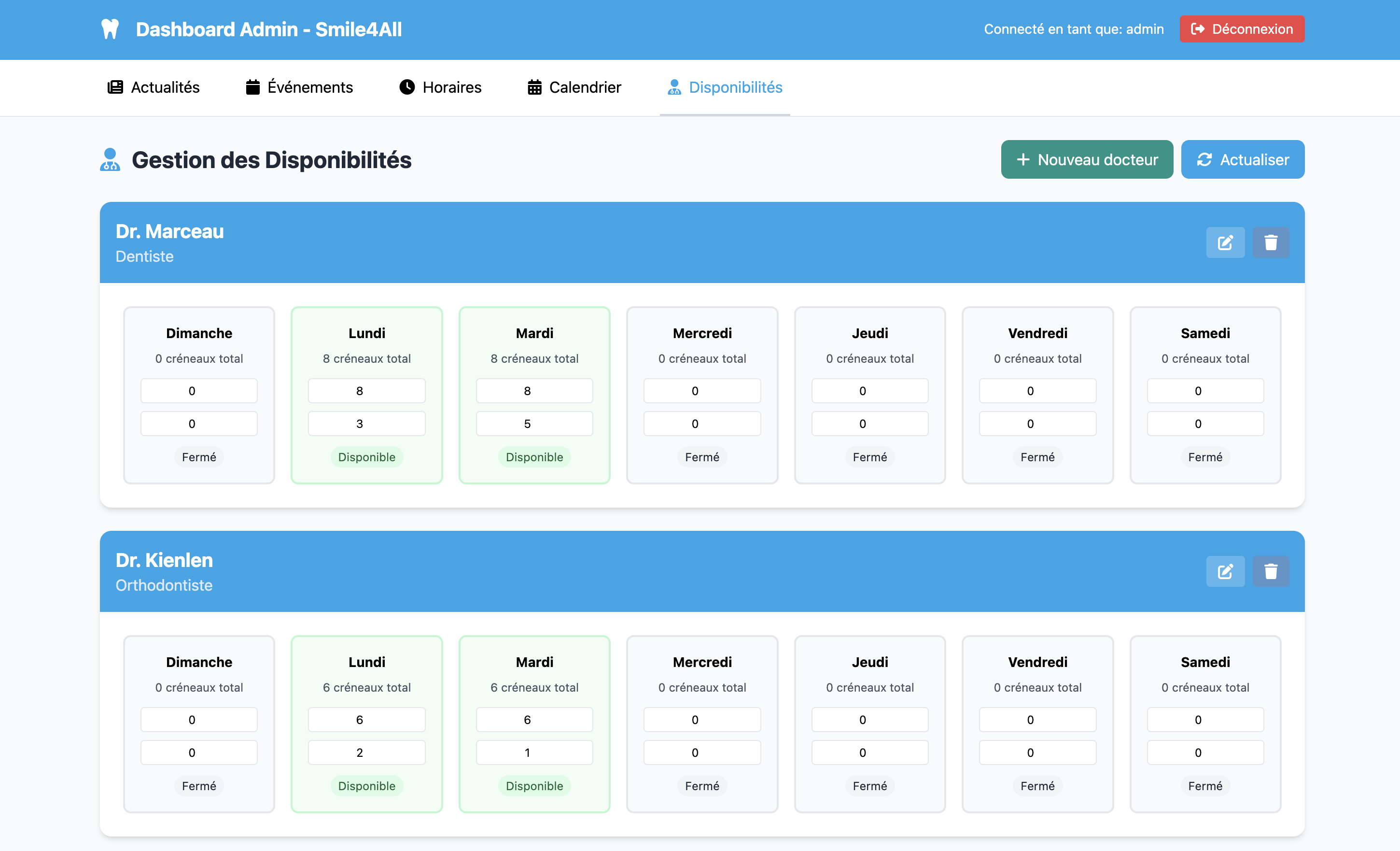
Task: Click the doctor icon beside the page heading
Action: click(x=110, y=160)
